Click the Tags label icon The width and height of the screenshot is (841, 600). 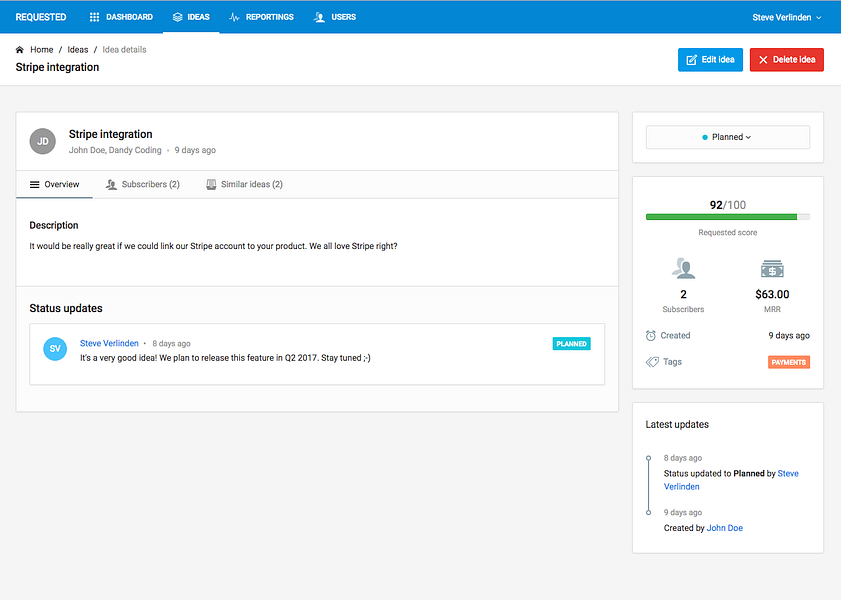pyautogui.click(x=652, y=362)
